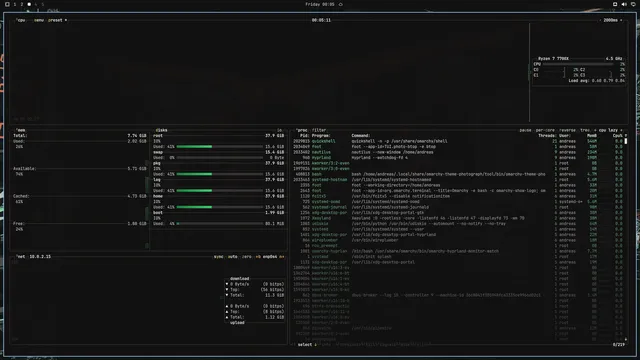Toggle io mode in disks panel
640x360 pixels.
[280, 130]
